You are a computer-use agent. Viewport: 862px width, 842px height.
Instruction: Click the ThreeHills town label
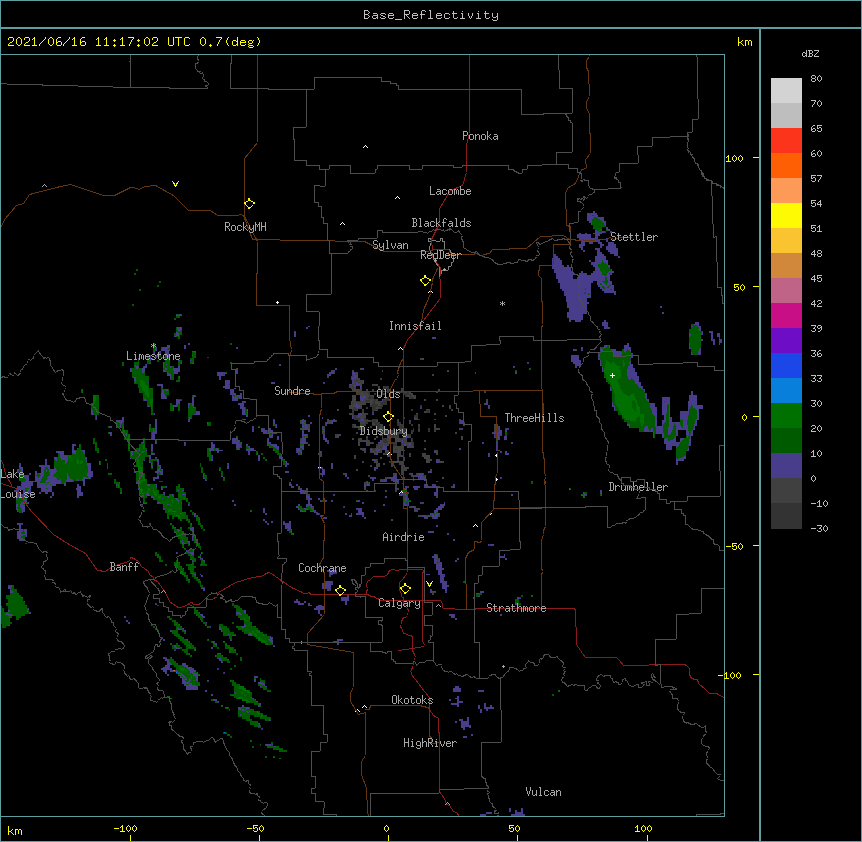(534, 418)
